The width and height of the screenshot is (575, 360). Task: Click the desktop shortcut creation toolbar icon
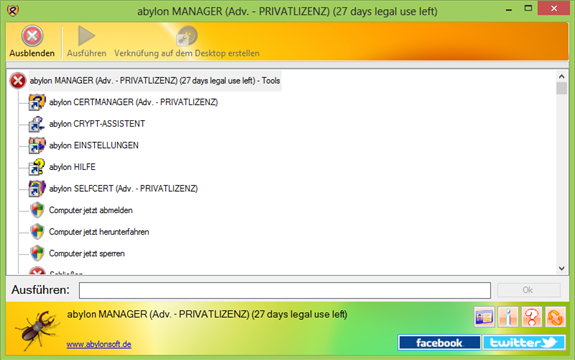click(x=187, y=36)
